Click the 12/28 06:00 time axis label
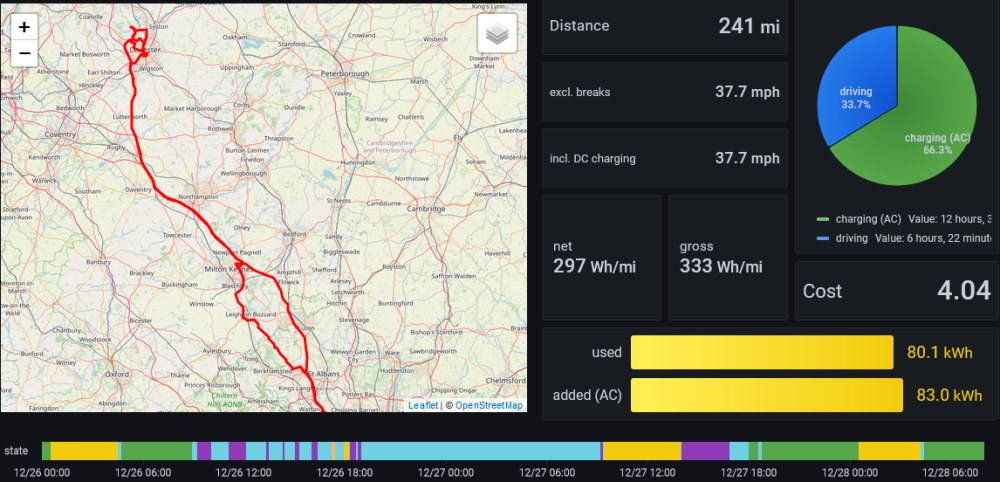This screenshot has width=1000, height=482. (x=950, y=473)
